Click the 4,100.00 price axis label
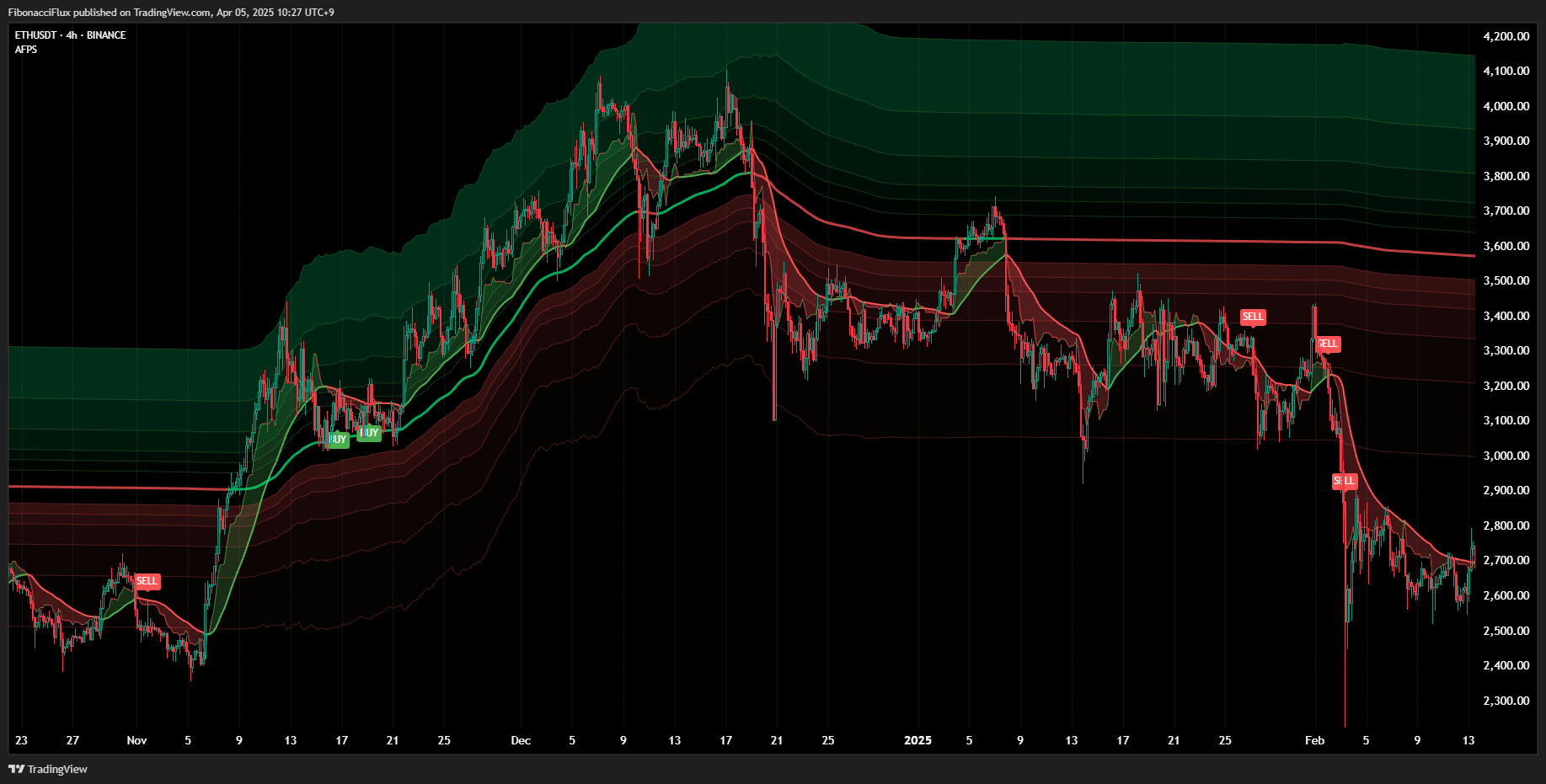Image resolution: width=1546 pixels, height=784 pixels. click(1506, 71)
